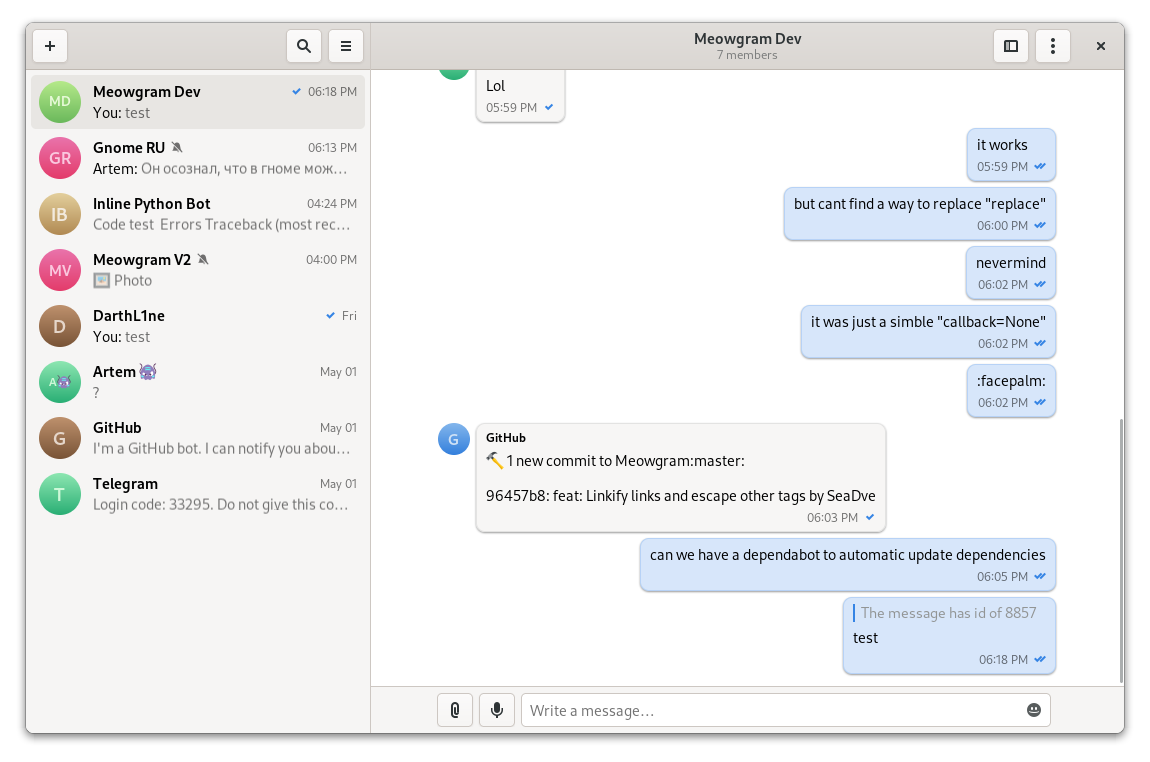Image resolution: width=1150 pixels, height=762 pixels.
Task: Select the DarthL1ne D avatar
Action: (59, 326)
